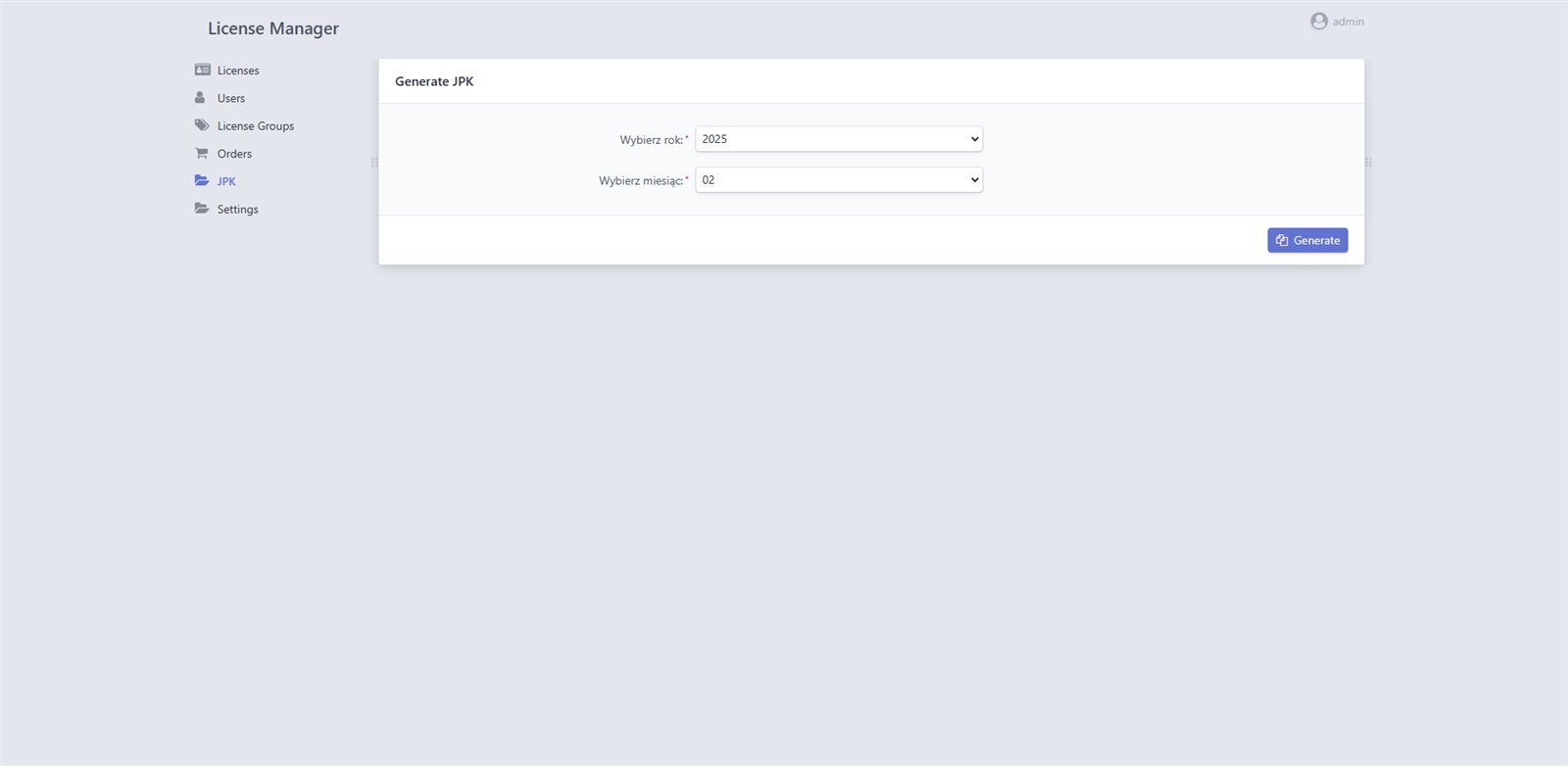Click the left drag handle beside the panel
Image resolution: width=1568 pixels, height=766 pixels.
pos(374,163)
